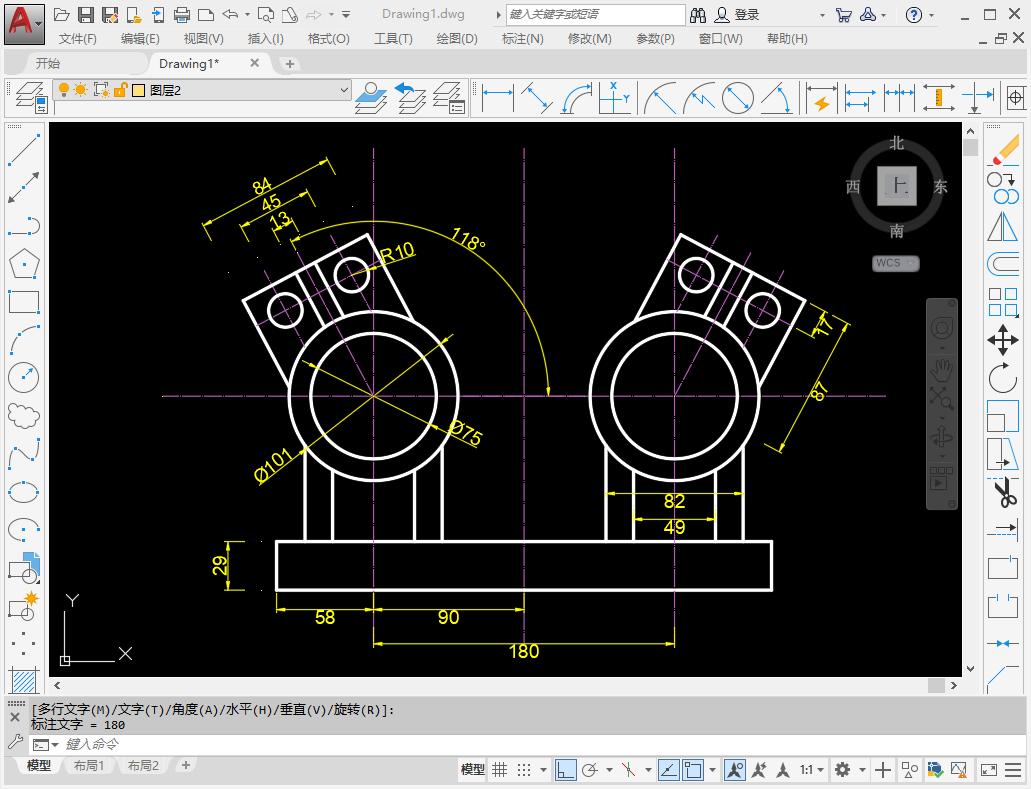Toggle Ortho mode in the status bar

(564, 770)
